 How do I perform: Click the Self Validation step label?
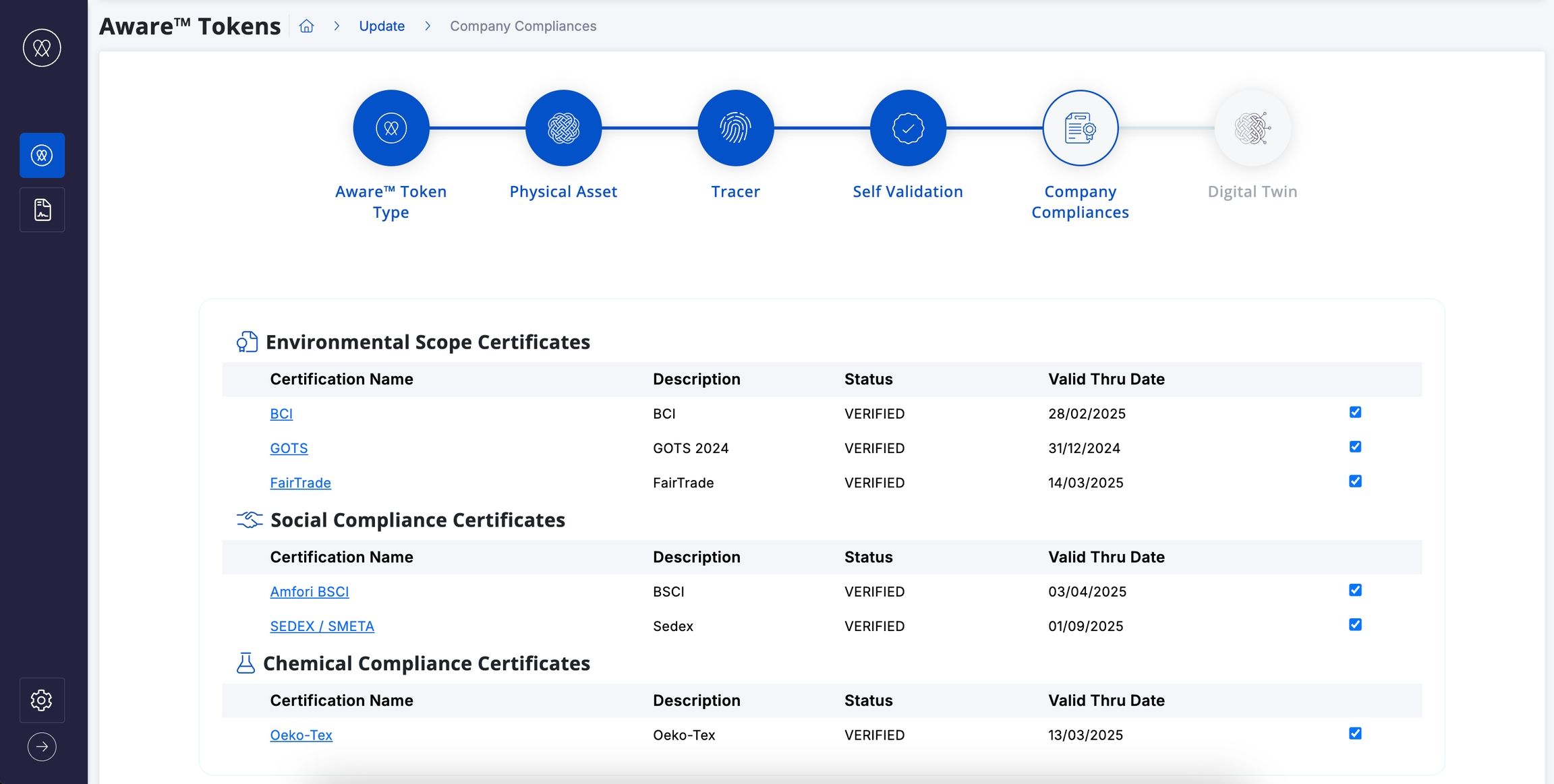coord(908,191)
